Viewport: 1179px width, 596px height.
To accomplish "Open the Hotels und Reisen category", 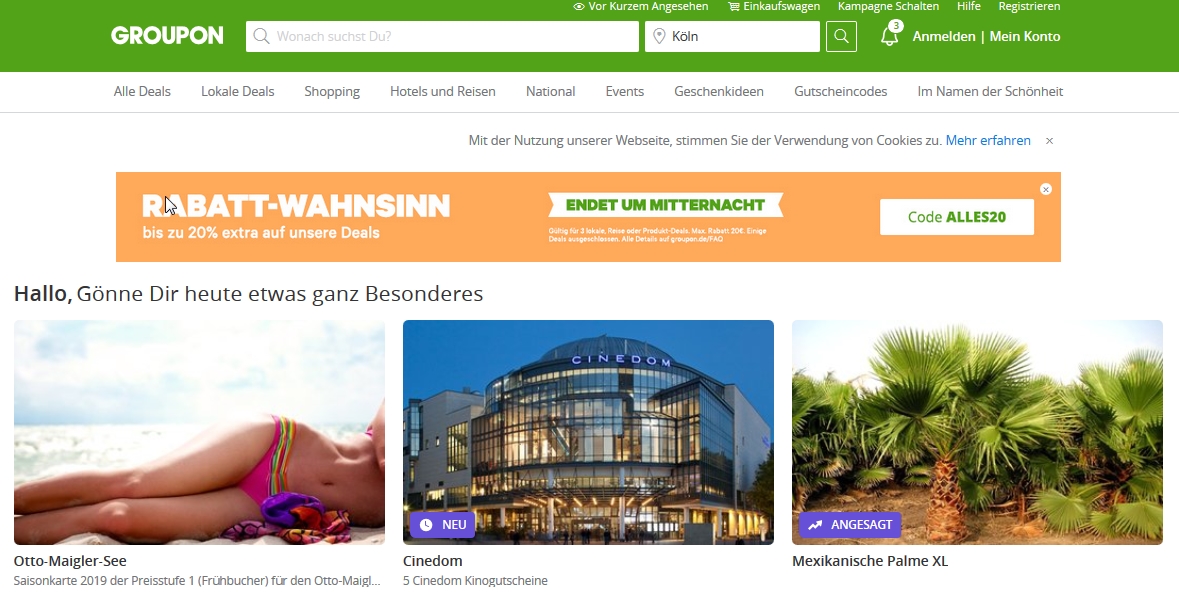I will click(x=442, y=92).
